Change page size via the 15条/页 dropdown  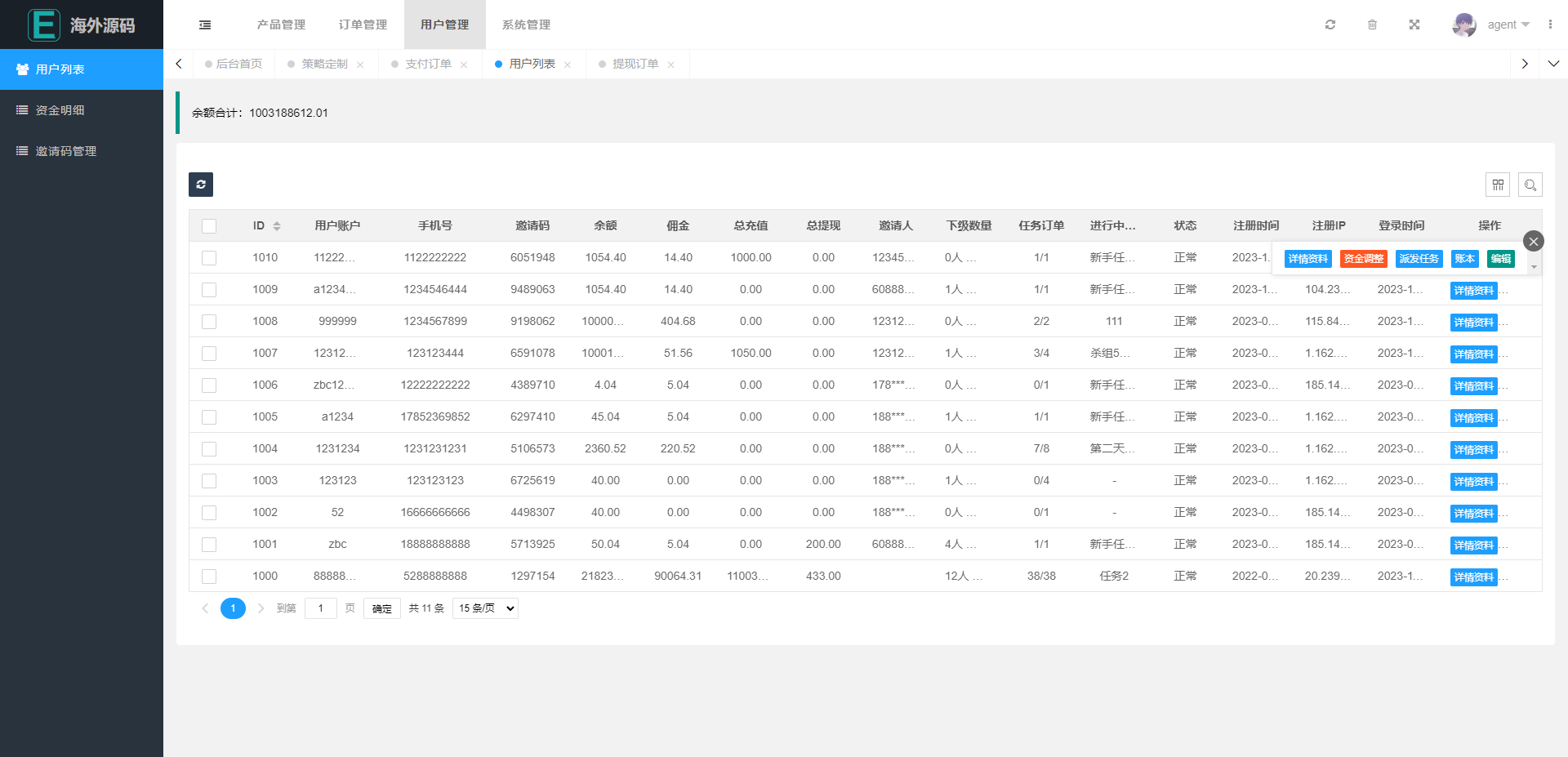(x=484, y=608)
